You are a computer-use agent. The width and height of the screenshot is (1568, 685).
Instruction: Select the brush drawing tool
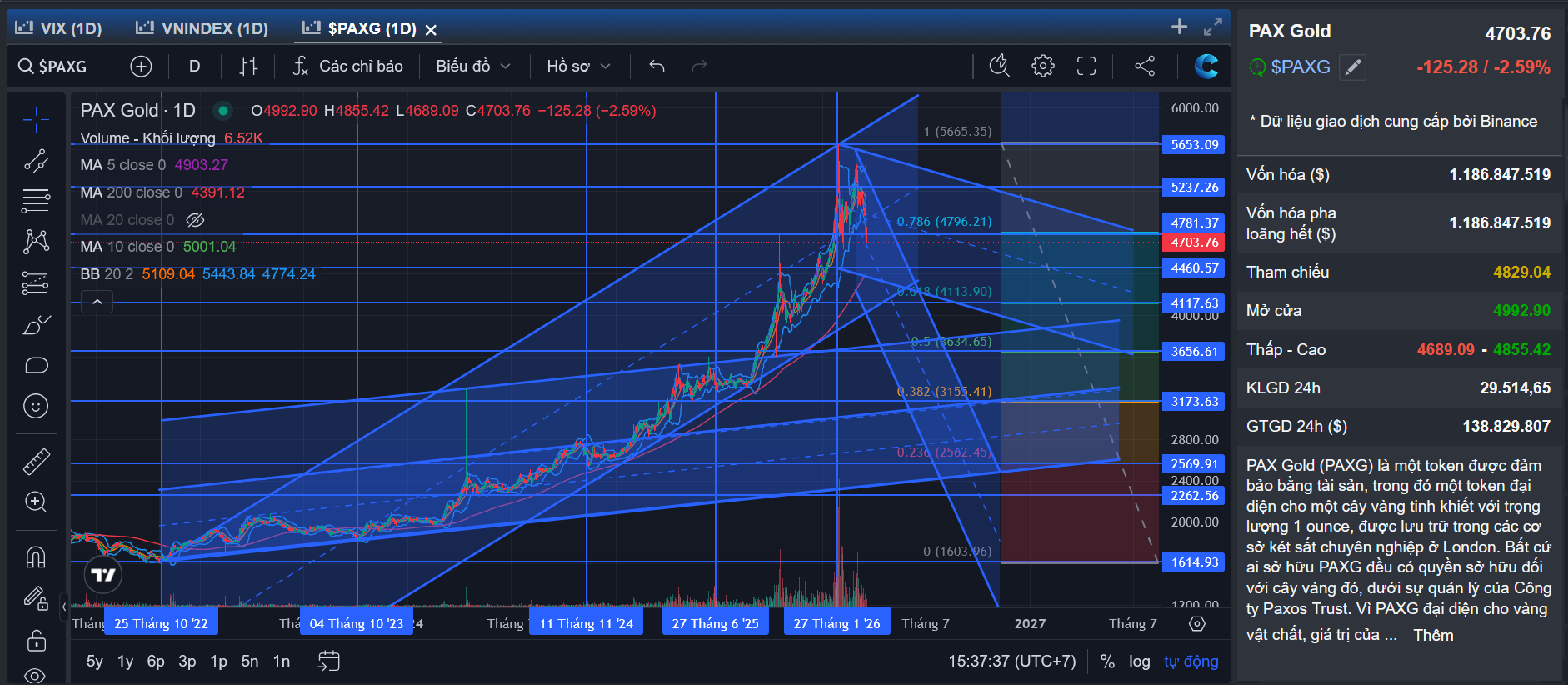[36, 325]
